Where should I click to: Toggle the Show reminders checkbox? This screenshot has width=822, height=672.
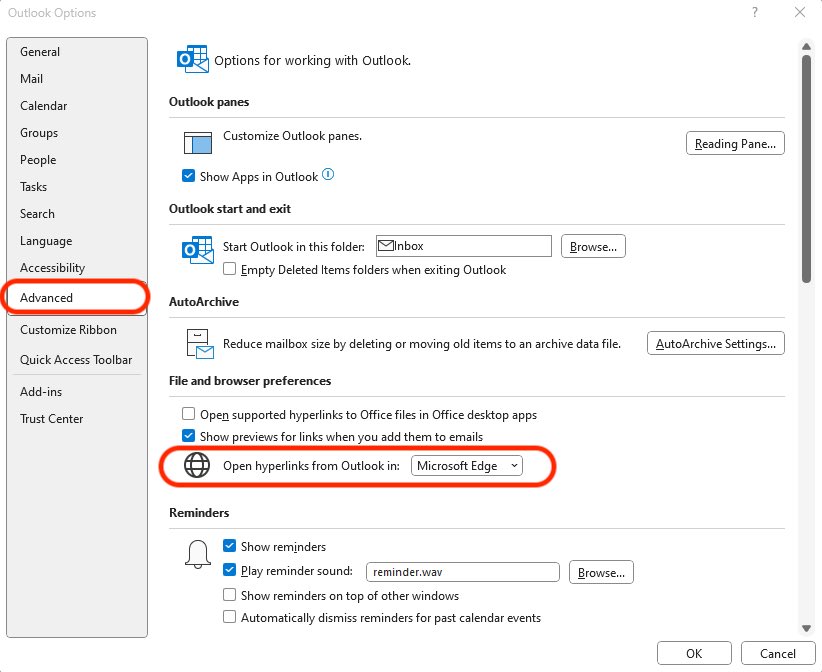229,546
